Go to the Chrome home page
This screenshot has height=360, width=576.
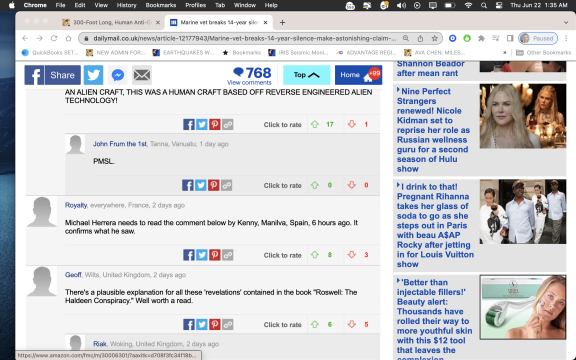coord(68,38)
